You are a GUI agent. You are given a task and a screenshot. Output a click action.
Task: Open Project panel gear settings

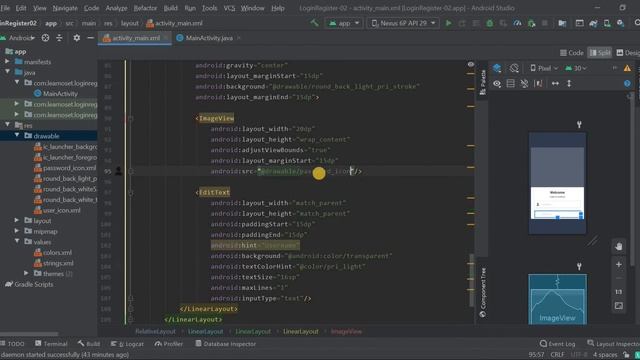76,38
